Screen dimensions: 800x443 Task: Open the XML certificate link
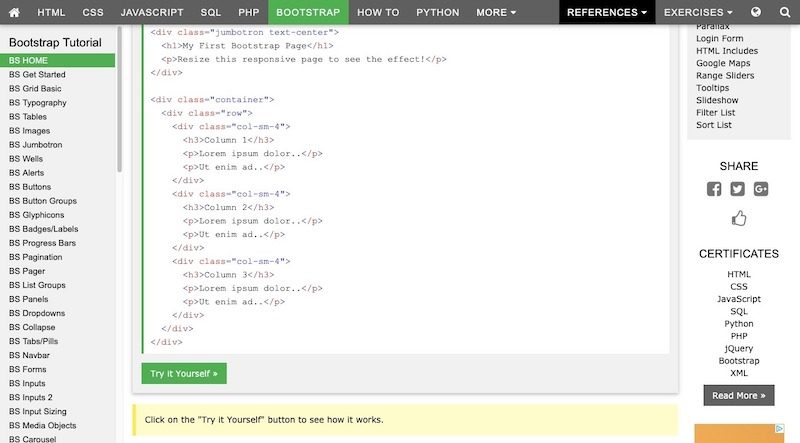pyautogui.click(x=739, y=373)
